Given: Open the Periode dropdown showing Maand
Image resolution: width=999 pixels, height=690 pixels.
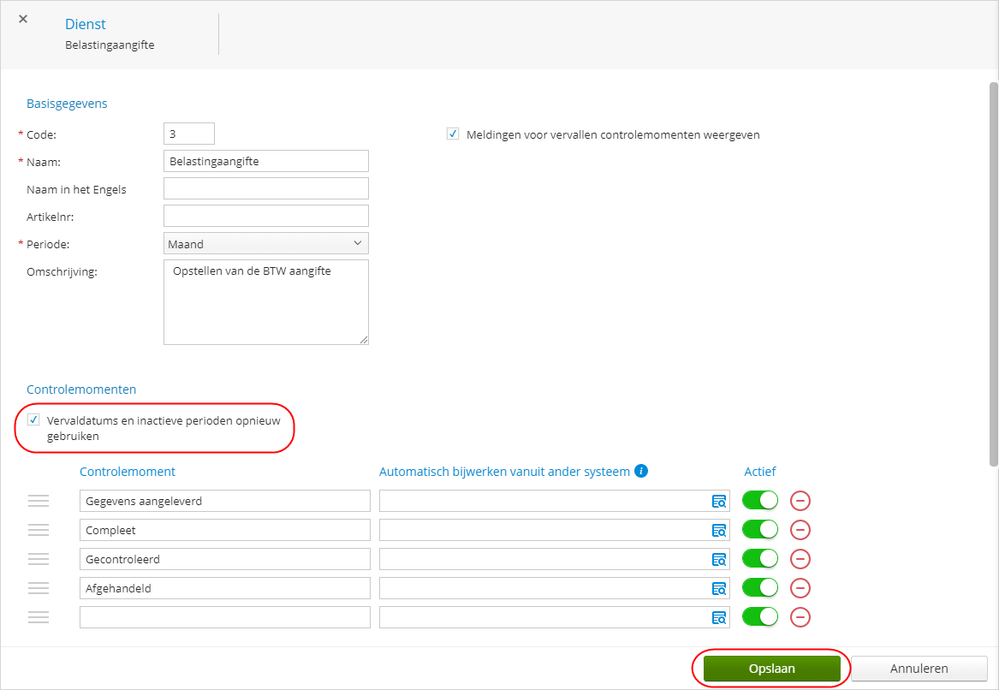Looking at the screenshot, I should click(x=266, y=243).
